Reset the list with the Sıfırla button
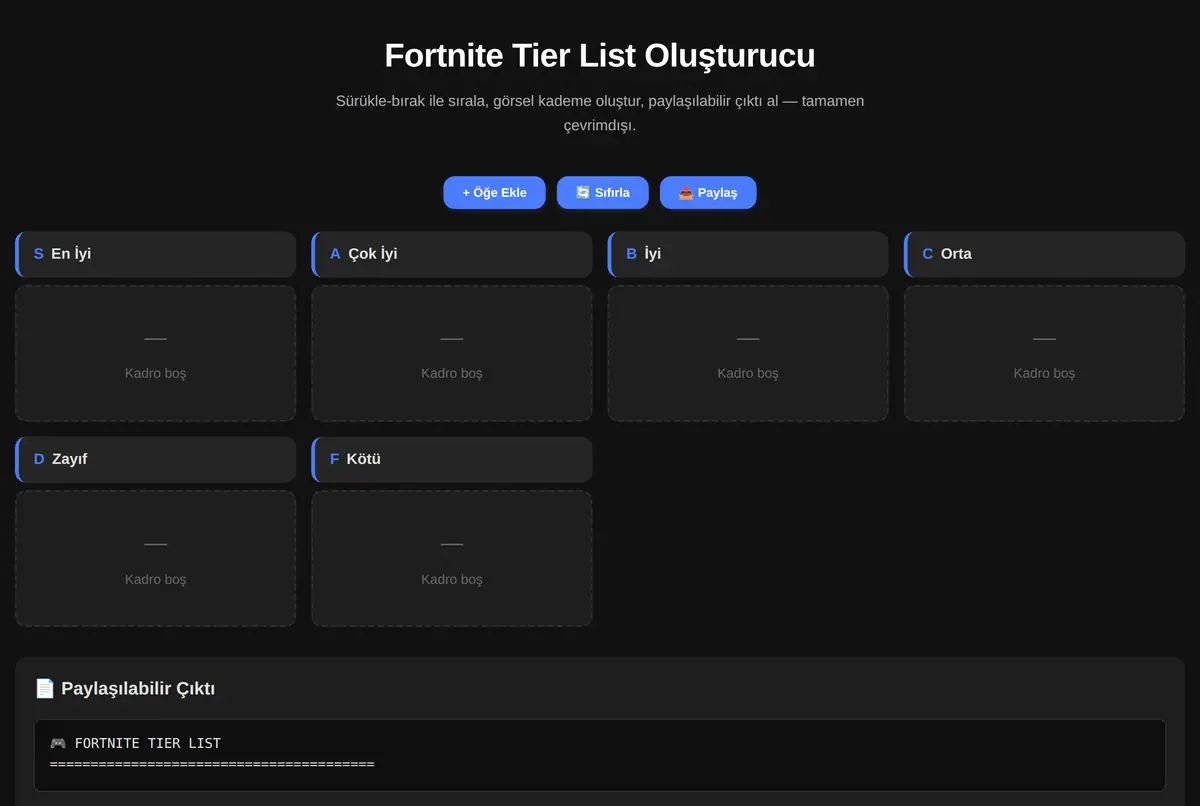The image size is (1200, 806). point(603,192)
